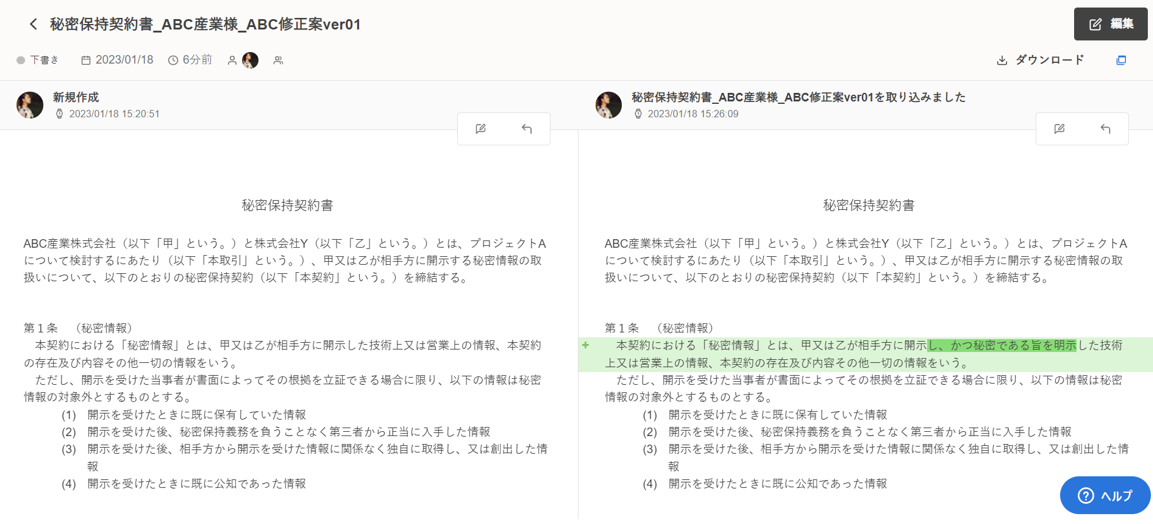Select the 新規作成 version heading

(76, 97)
